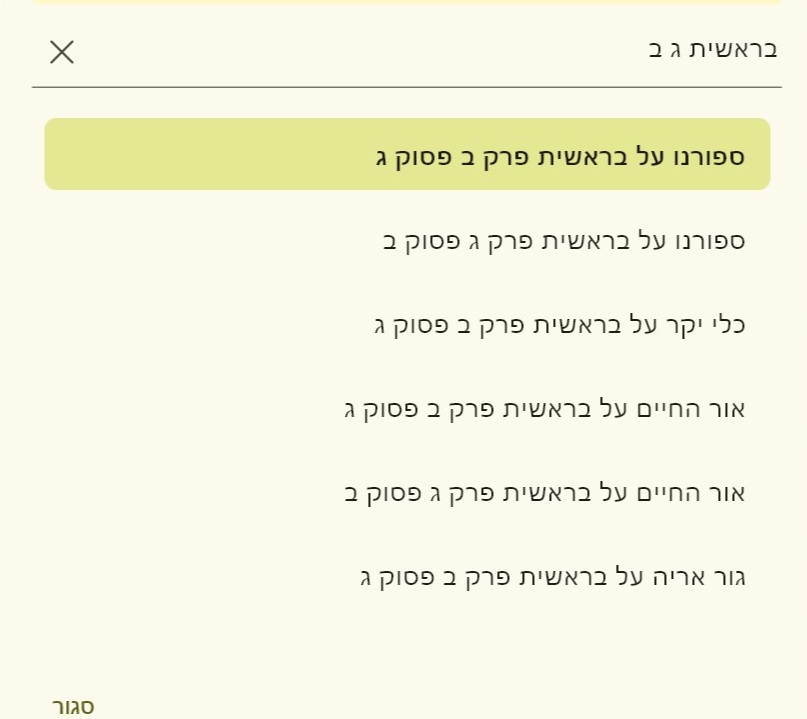Click the סגור link

[73, 706]
